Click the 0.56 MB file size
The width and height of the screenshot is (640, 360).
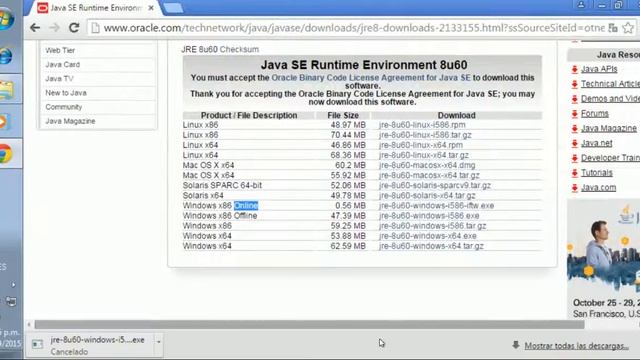350,206
